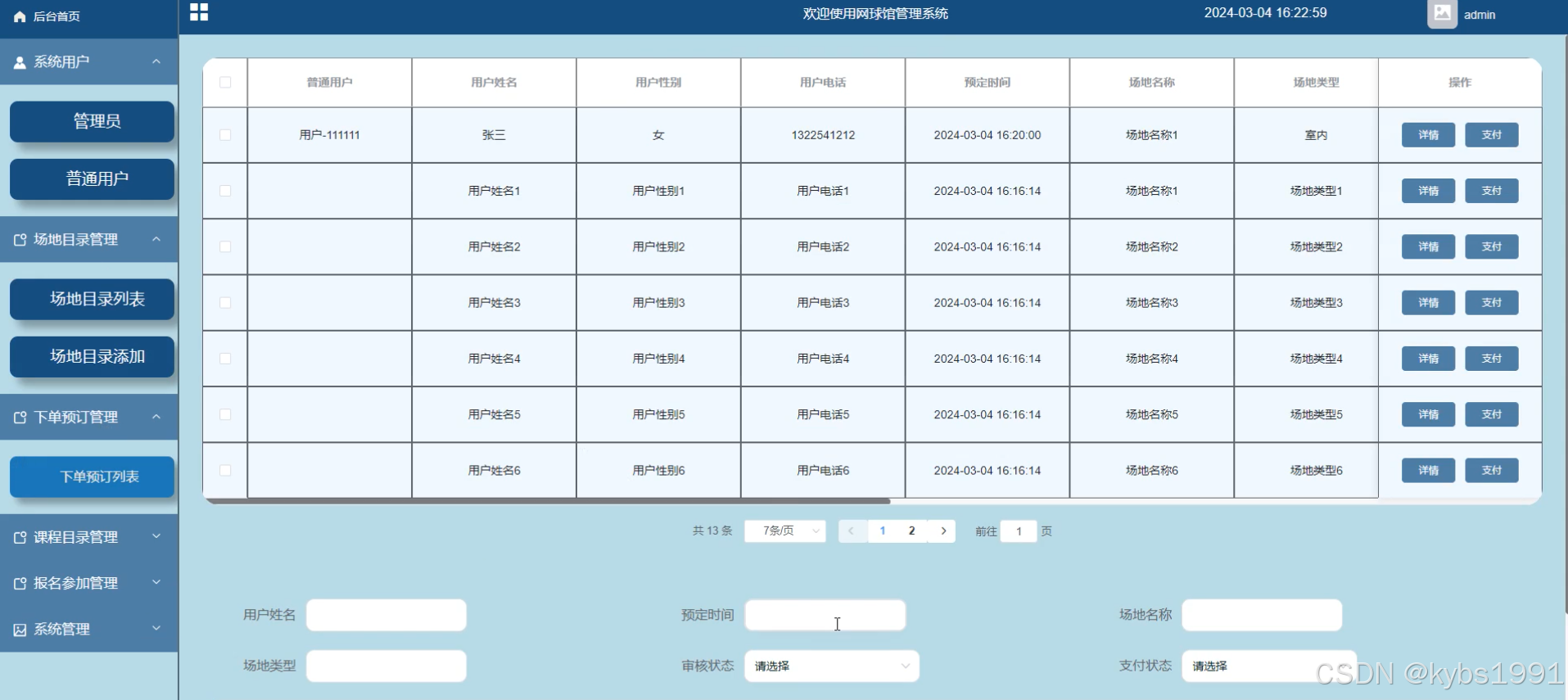Go to next page arrow
The width and height of the screenshot is (1568, 700).
pos(943,531)
